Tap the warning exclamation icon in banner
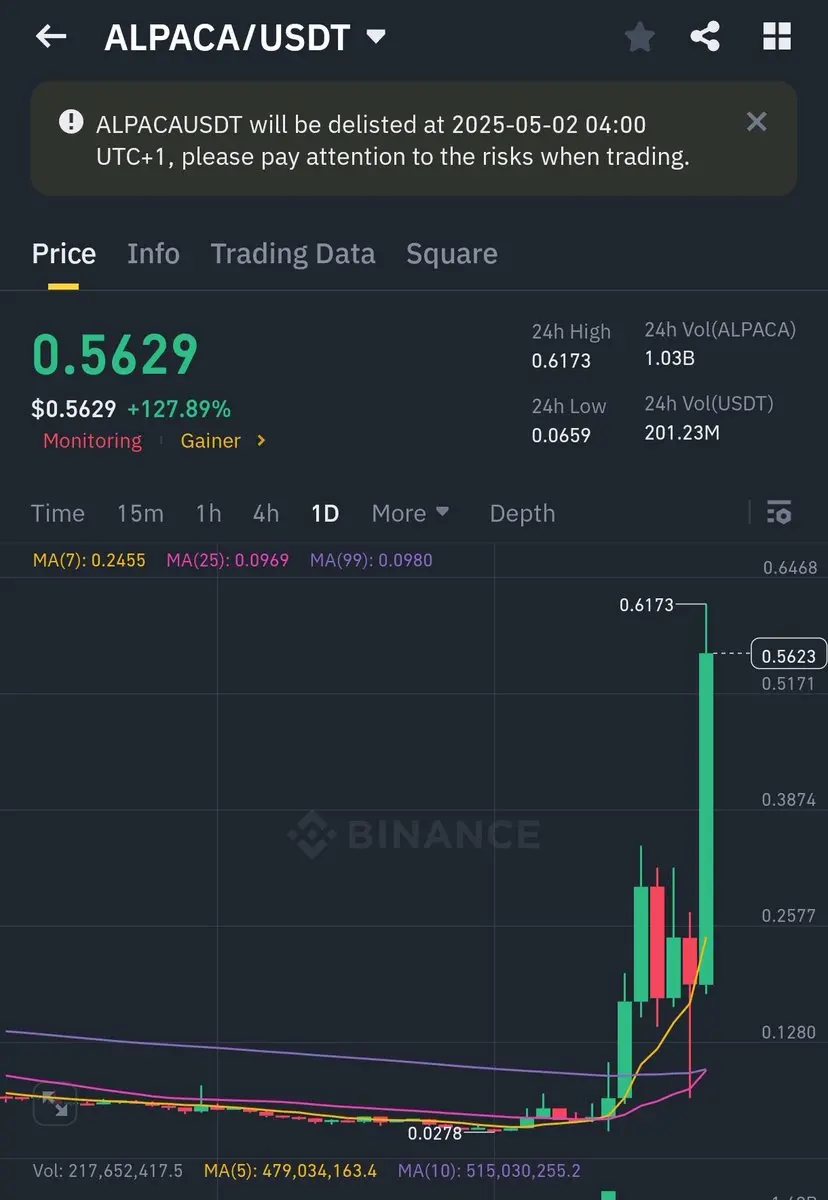Viewport: 828px width, 1200px height. coord(71,122)
